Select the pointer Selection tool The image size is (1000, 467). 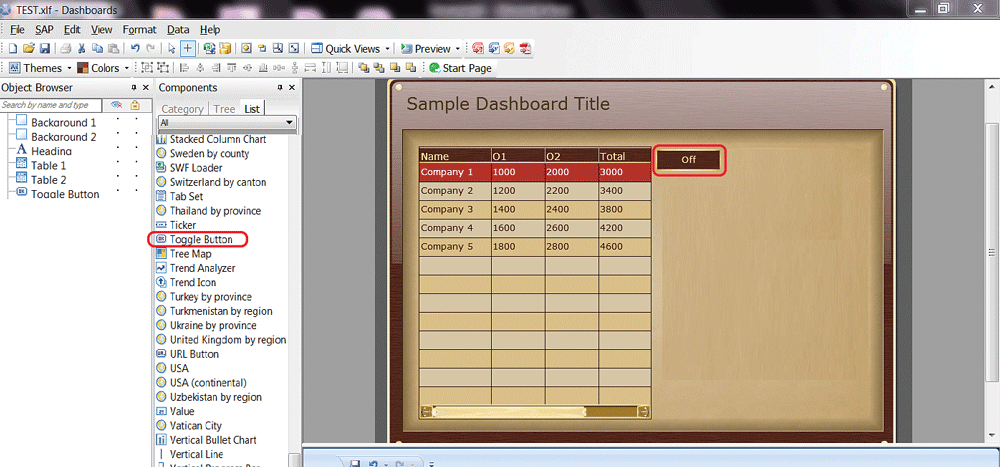172,48
